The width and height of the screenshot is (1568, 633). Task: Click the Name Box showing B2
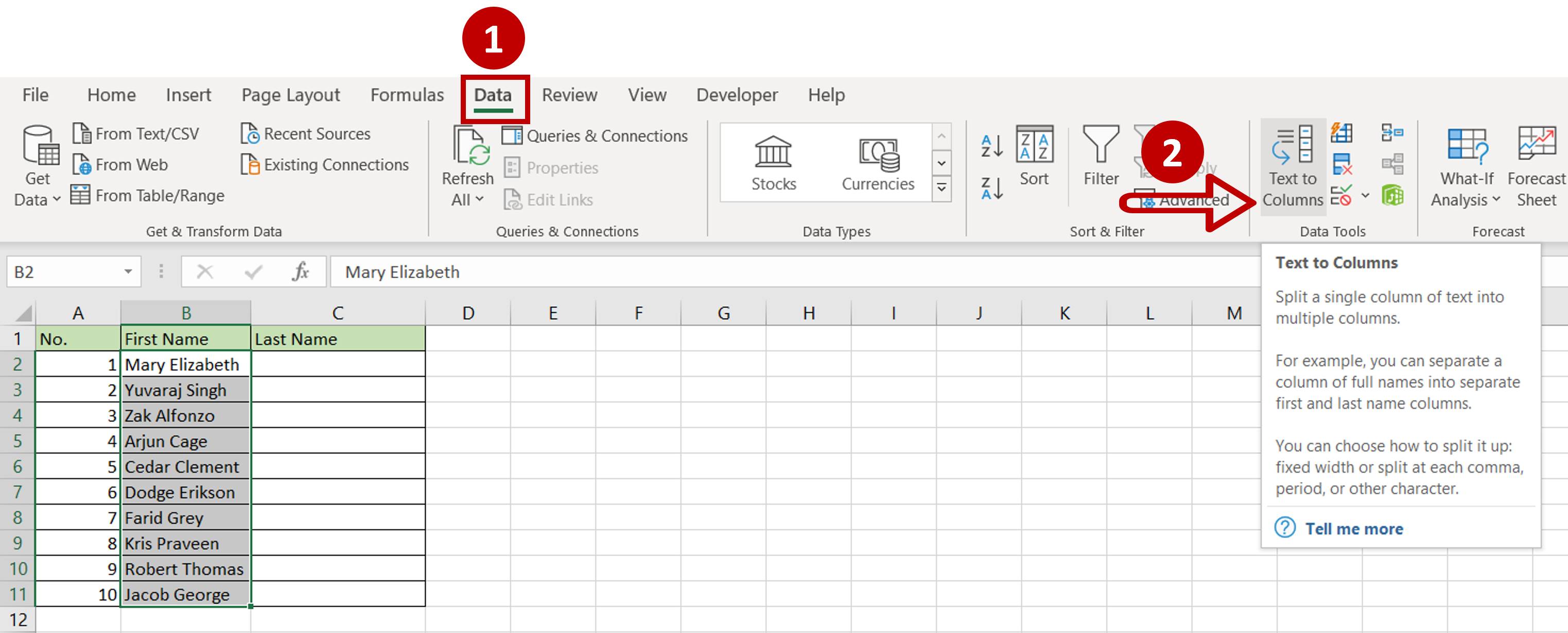coord(64,272)
